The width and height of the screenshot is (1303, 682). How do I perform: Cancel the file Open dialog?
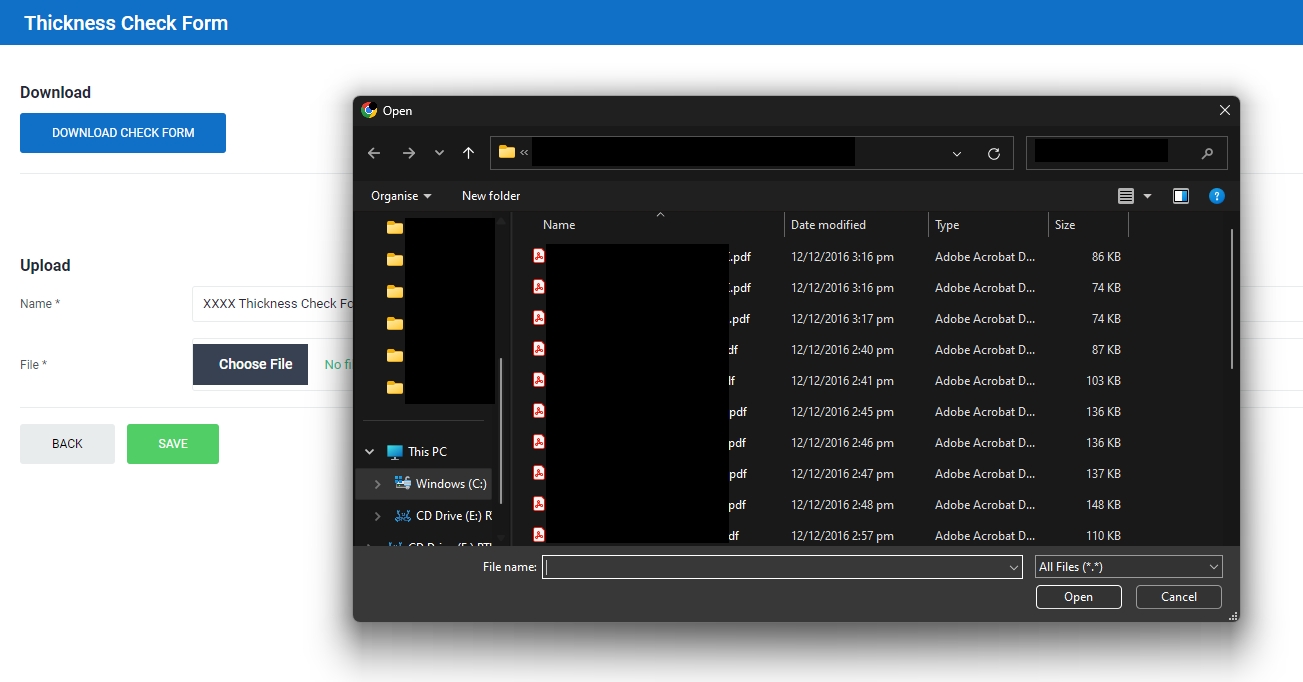point(1178,597)
